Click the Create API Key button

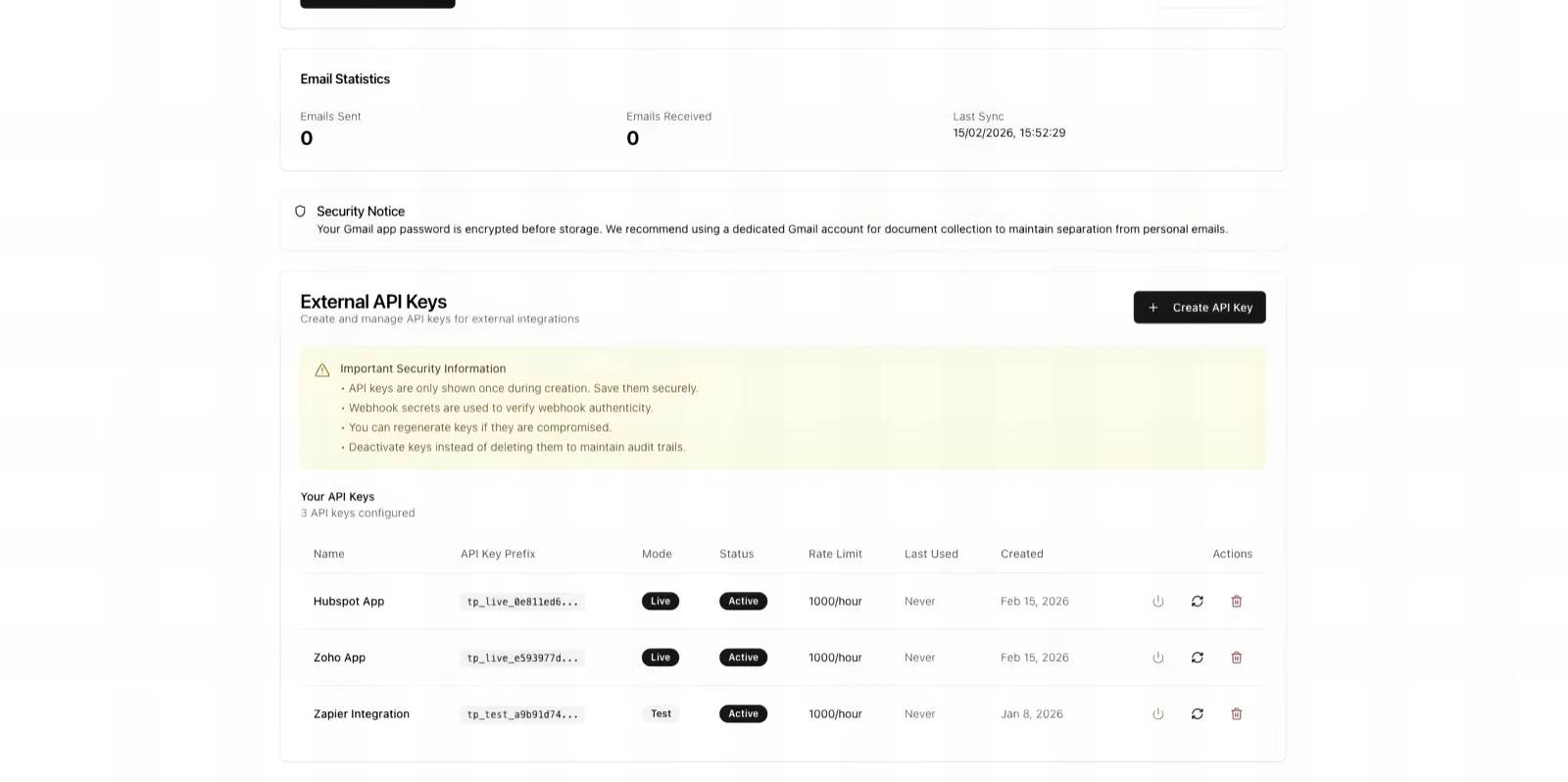(x=1200, y=308)
